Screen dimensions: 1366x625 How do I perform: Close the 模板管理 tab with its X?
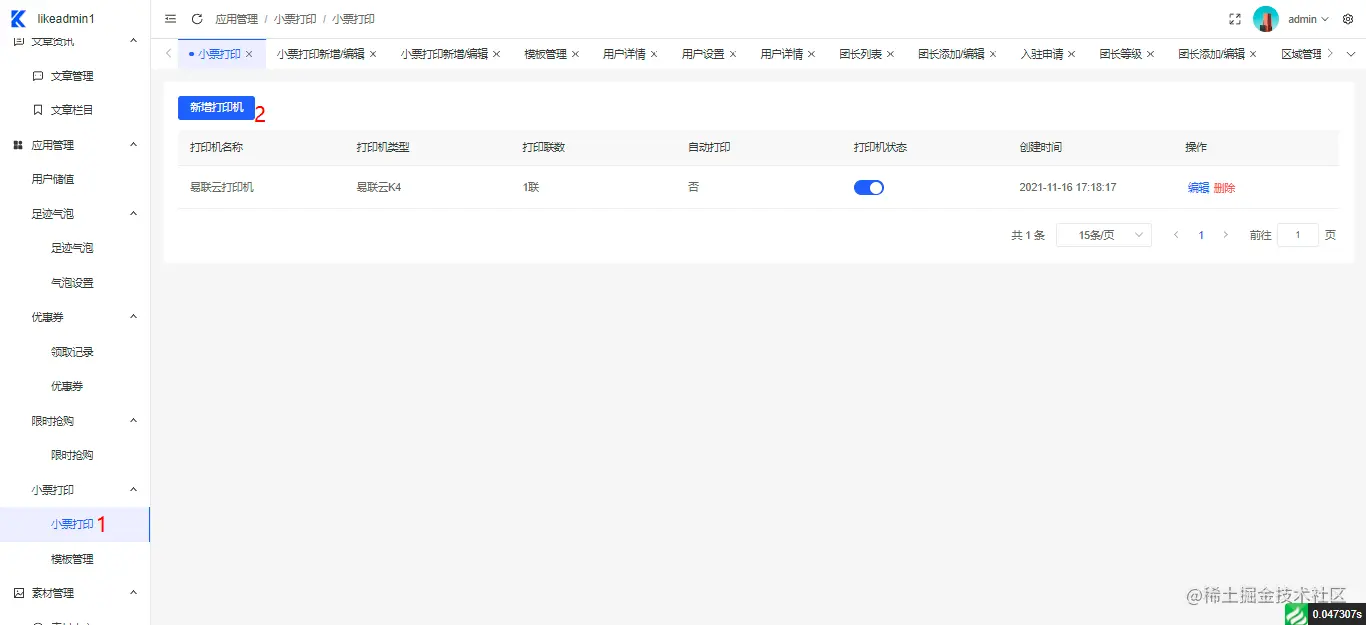pos(575,54)
